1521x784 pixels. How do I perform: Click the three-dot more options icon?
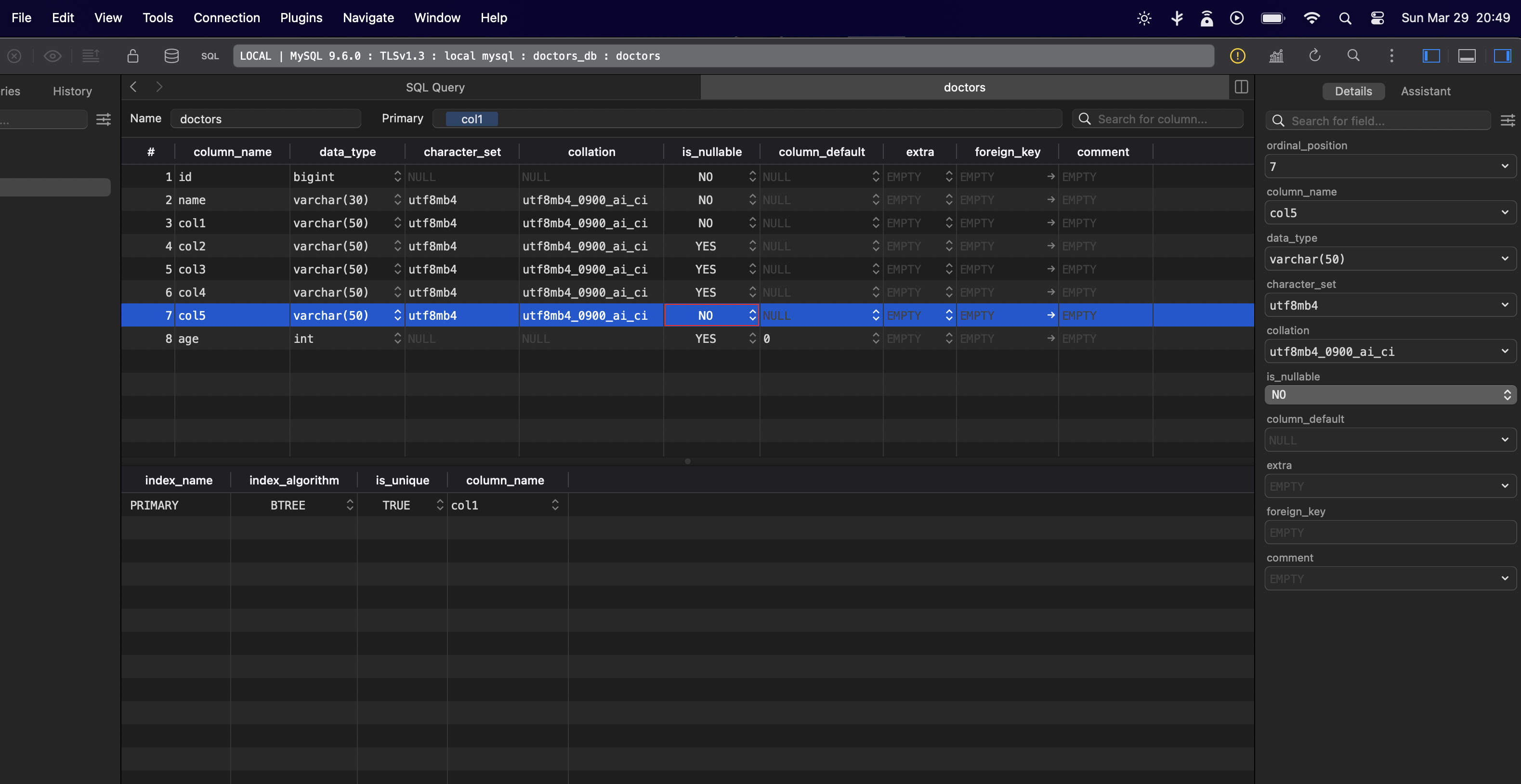tap(1392, 55)
